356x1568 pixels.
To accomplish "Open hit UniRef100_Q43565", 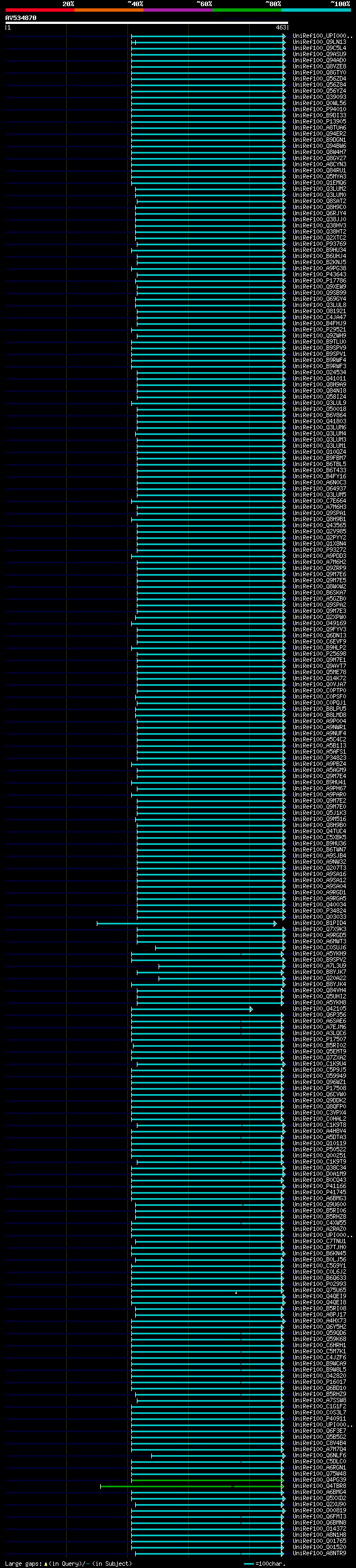I will pos(319,525).
